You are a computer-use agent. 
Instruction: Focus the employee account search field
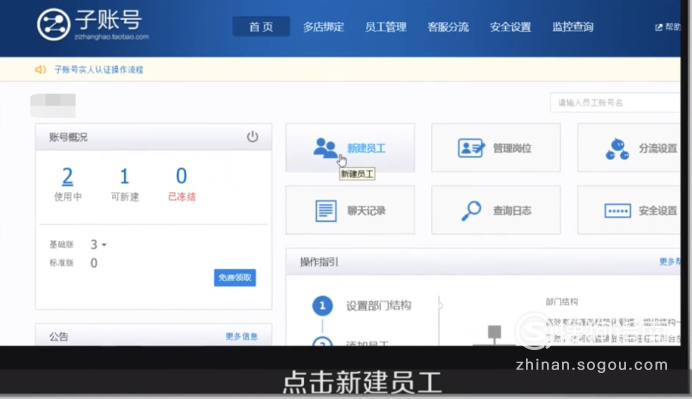(x=615, y=103)
